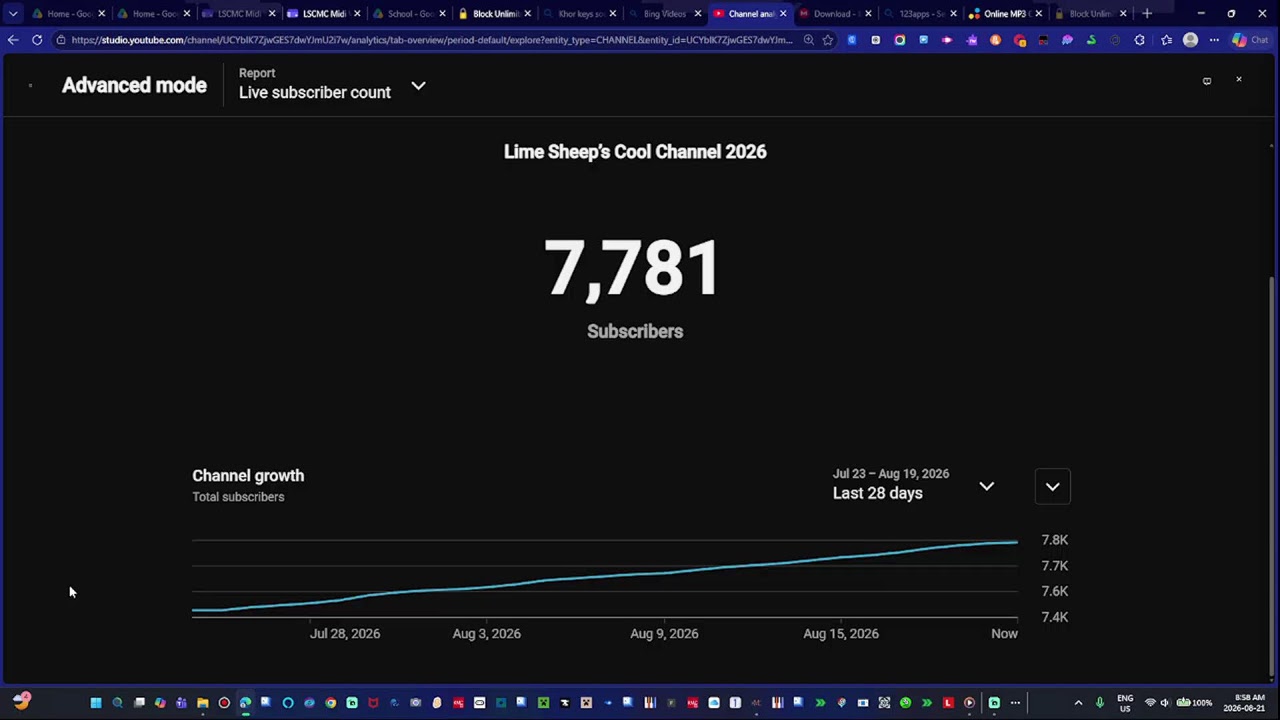Click the address bar URL field
1280x720 pixels.
pyautogui.click(x=432, y=40)
